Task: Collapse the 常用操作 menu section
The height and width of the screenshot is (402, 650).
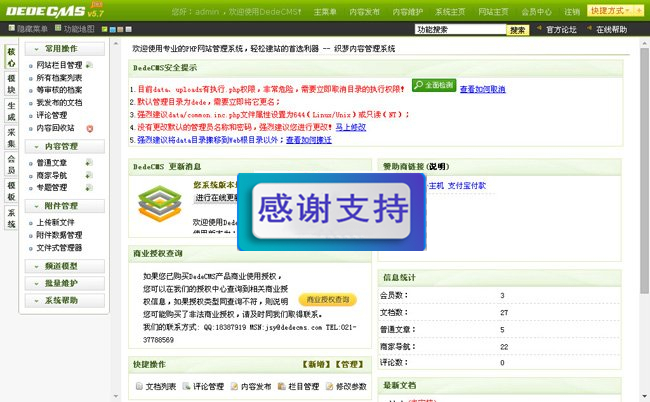Action: [65, 49]
